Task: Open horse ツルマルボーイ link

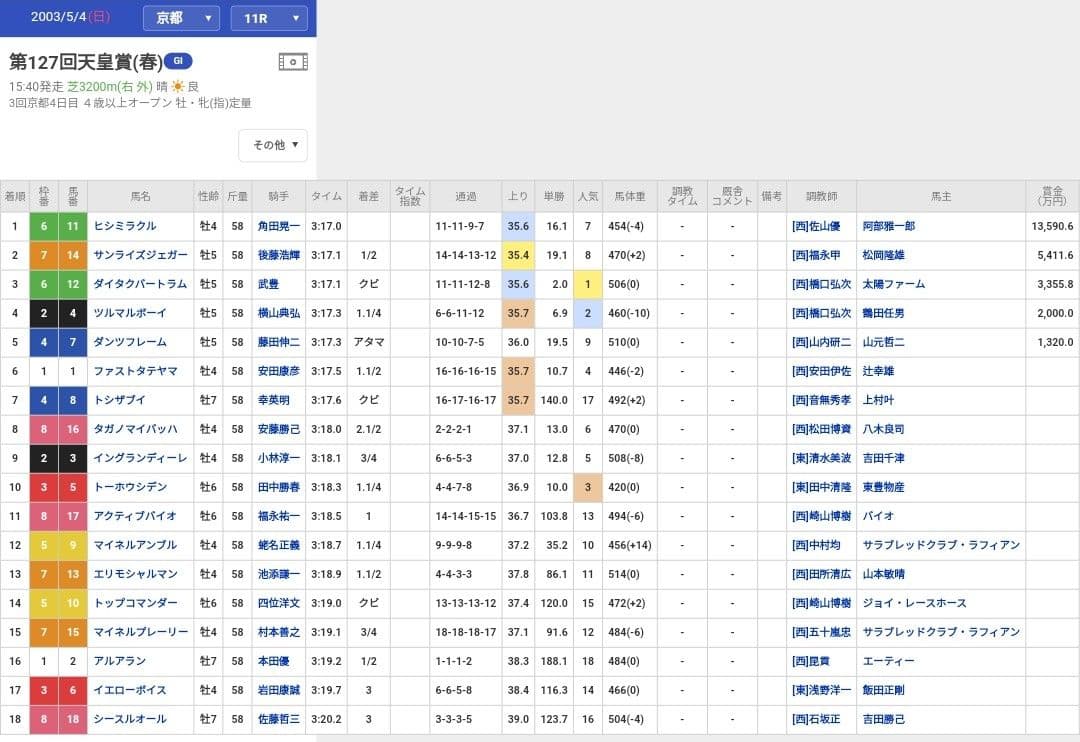Action: [129, 313]
